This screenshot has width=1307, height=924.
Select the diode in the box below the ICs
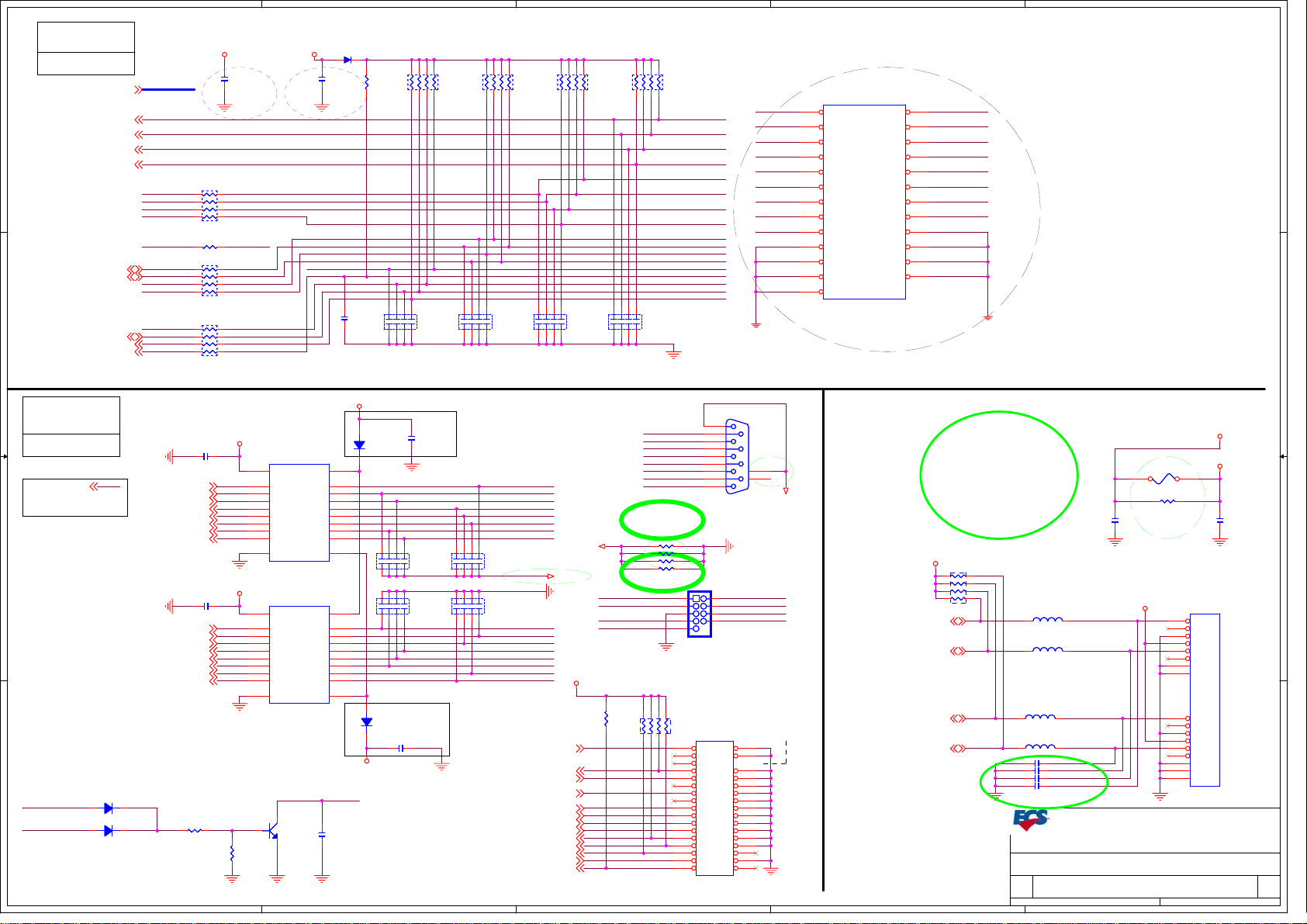pyautogui.click(x=367, y=722)
